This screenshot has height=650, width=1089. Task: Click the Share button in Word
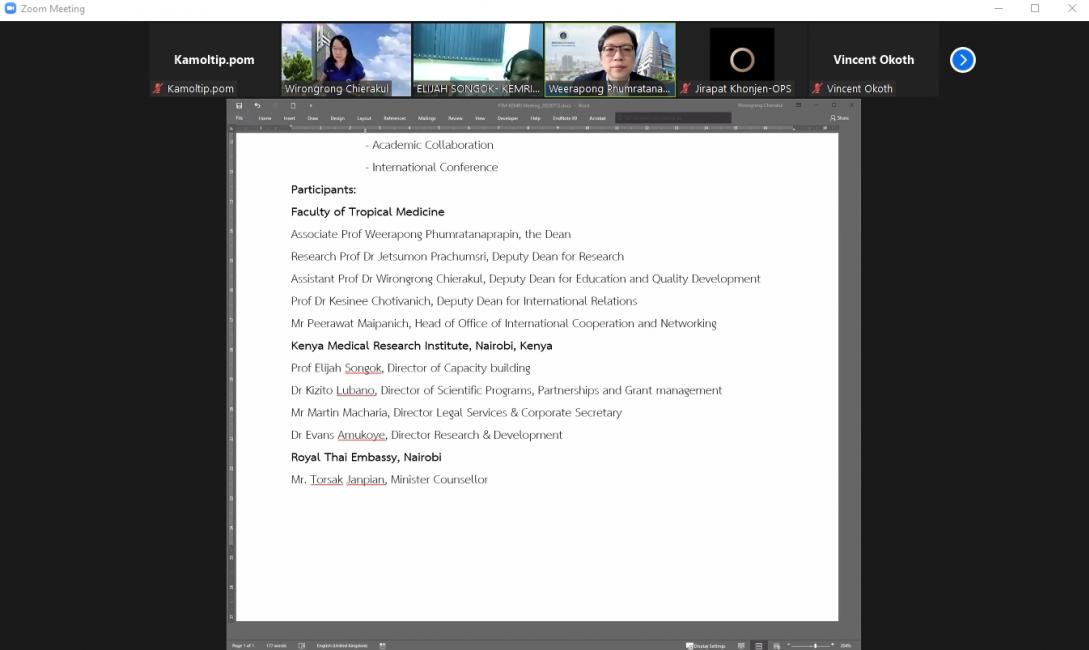coord(840,118)
